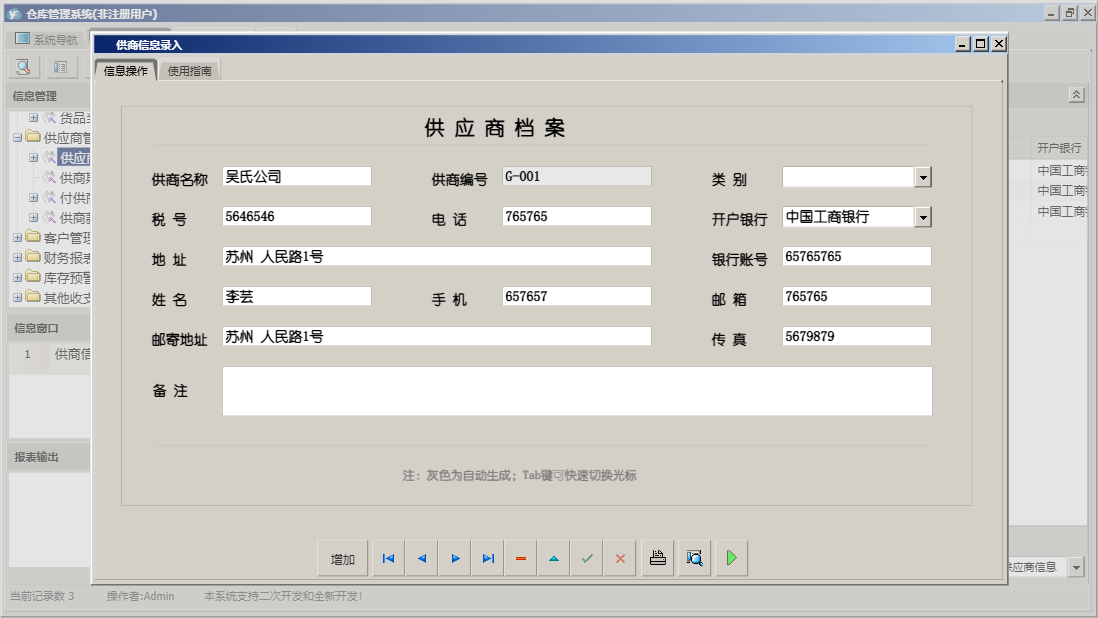The image size is (1098, 618).
Task: Click the 备注 text area
Action: tap(577, 391)
